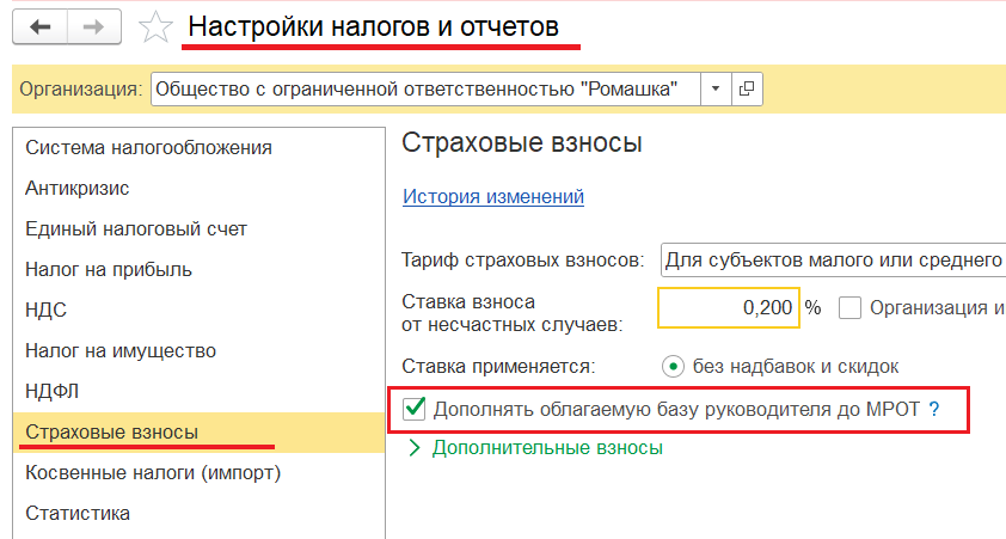The image size is (1006, 539).
Task: Go to 'Единый налоговый счет' section
Action: [136, 229]
